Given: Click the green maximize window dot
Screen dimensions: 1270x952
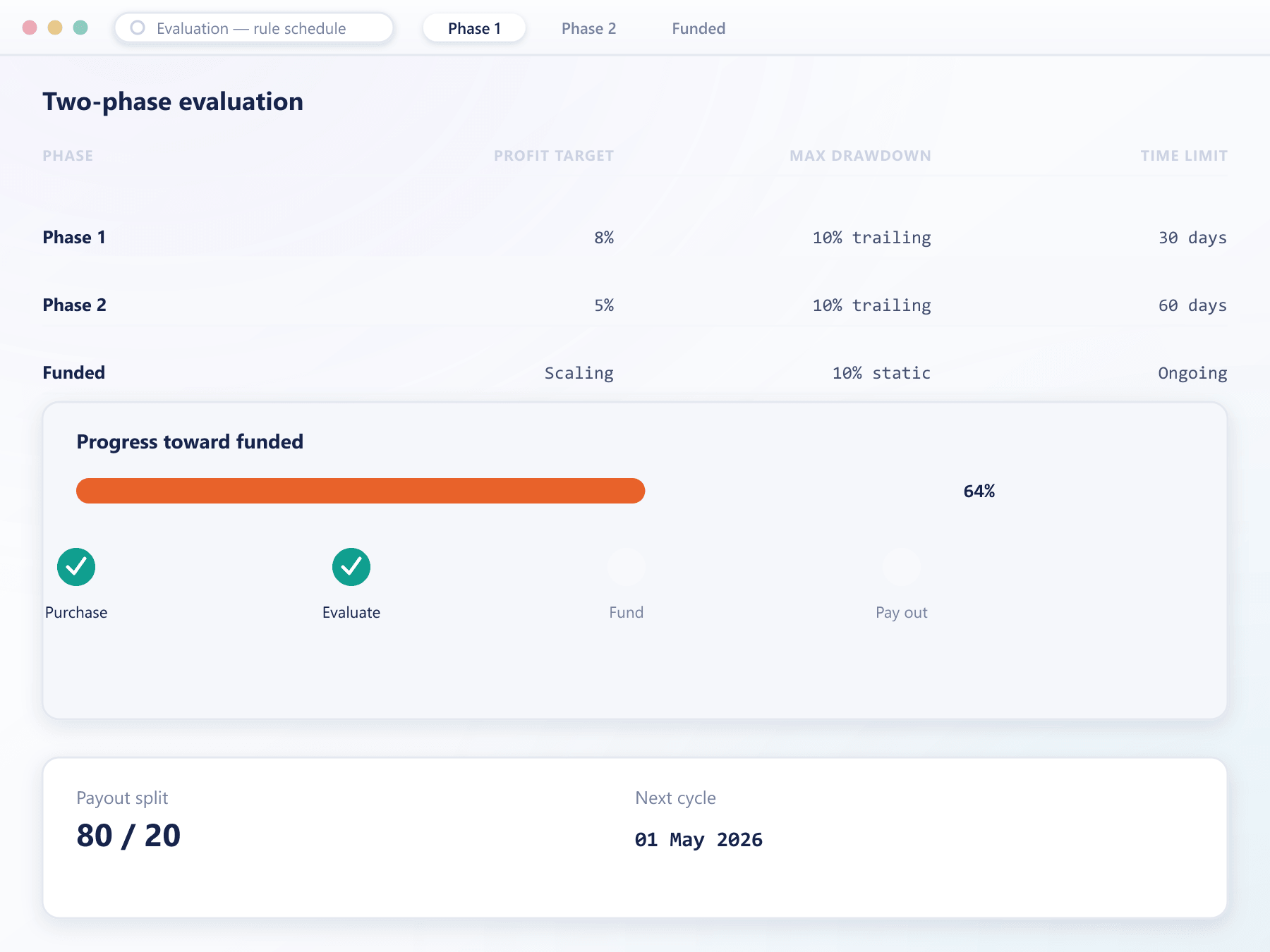Looking at the screenshot, I should [x=80, y=28].
